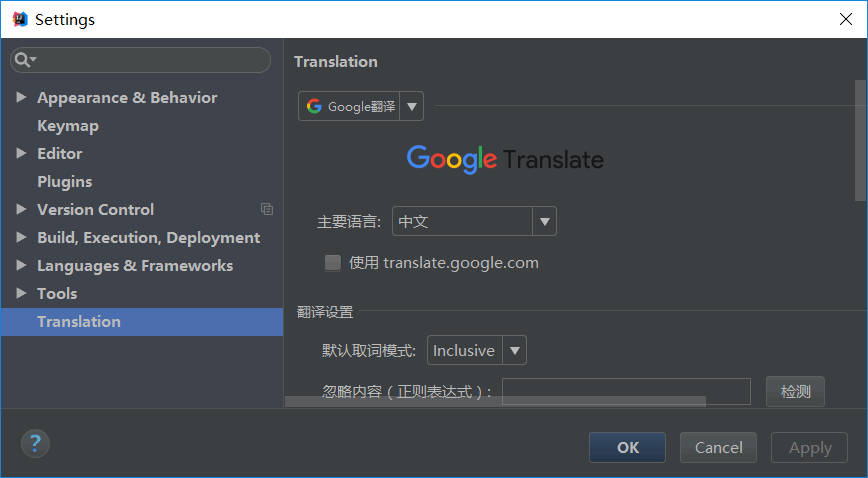This screenshot has height=478, width=868.
Task: Open Version Control settings page
Action: click(95, 209)
